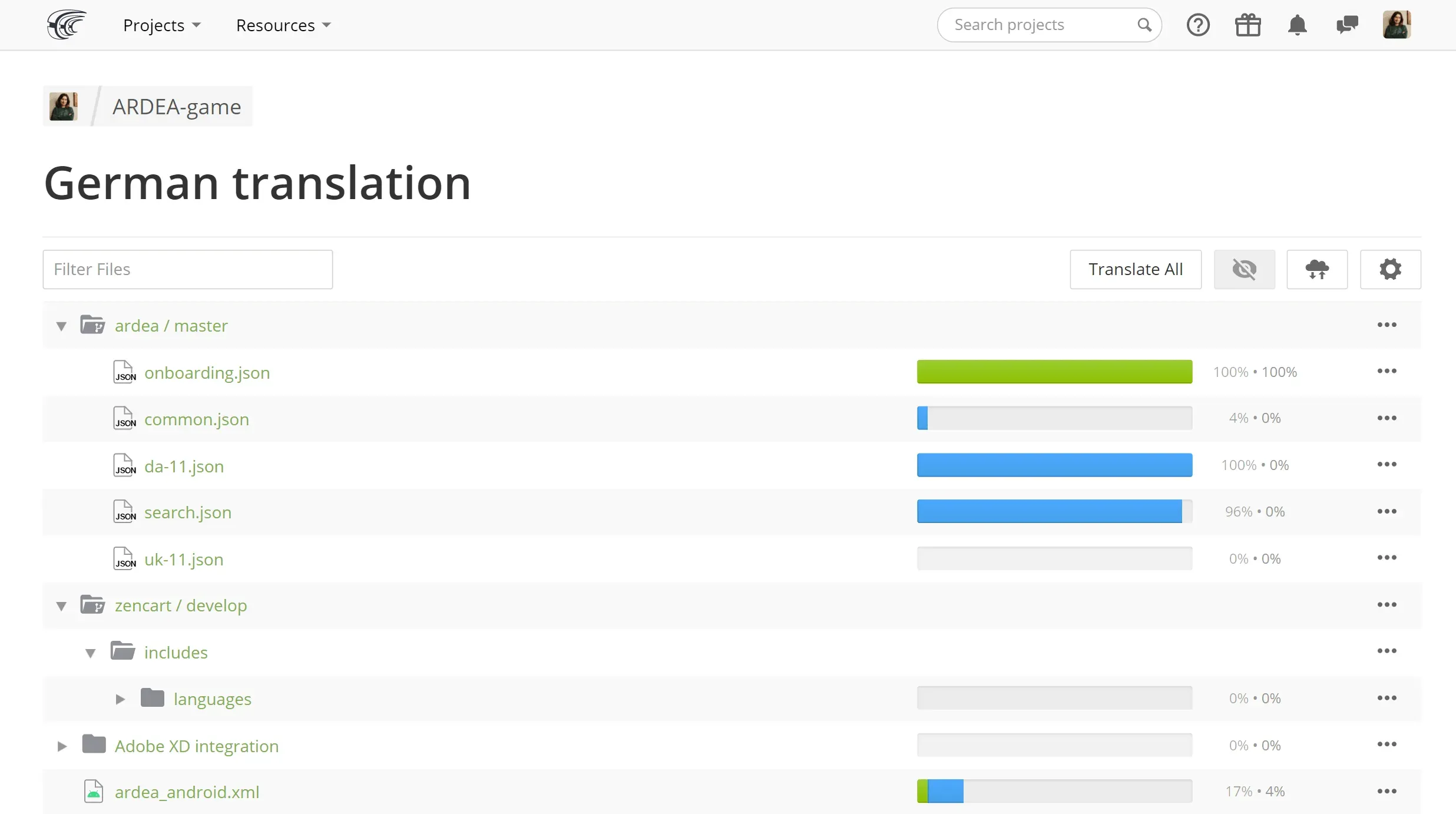Open the onboarding.json actions ellipsis menu
The height and width of the screenshot is (814, 1456).
1387,371
